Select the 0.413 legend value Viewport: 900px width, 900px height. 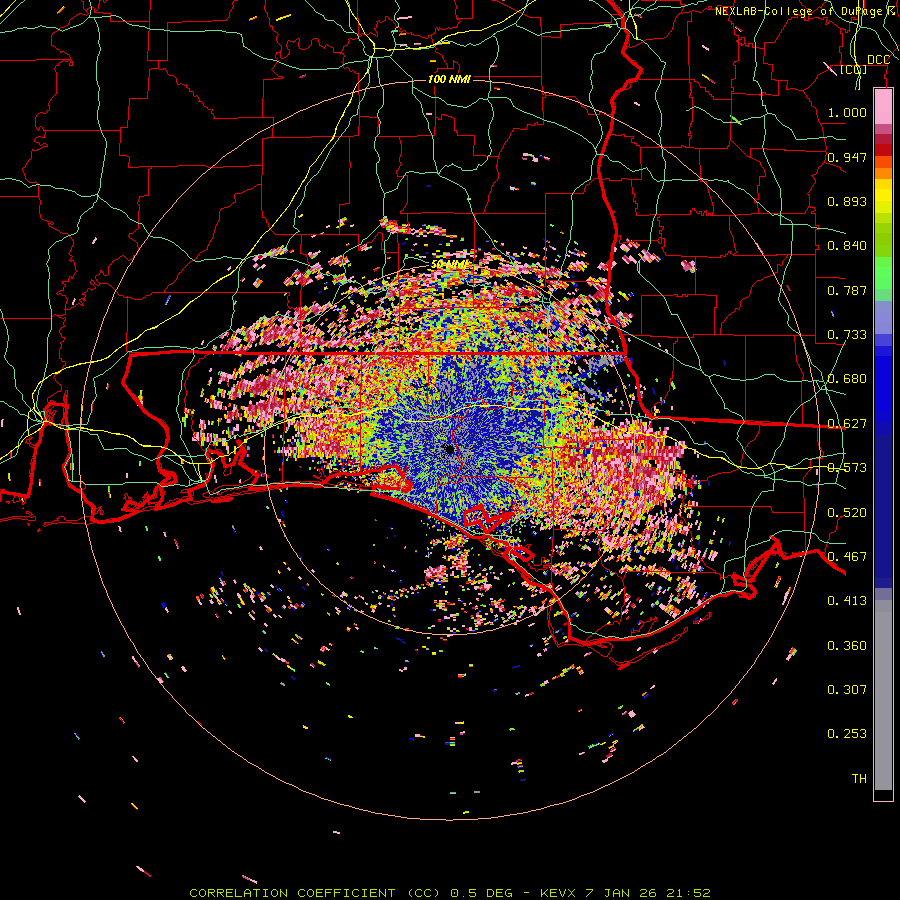pyautogui.click(x=847, y=601)
